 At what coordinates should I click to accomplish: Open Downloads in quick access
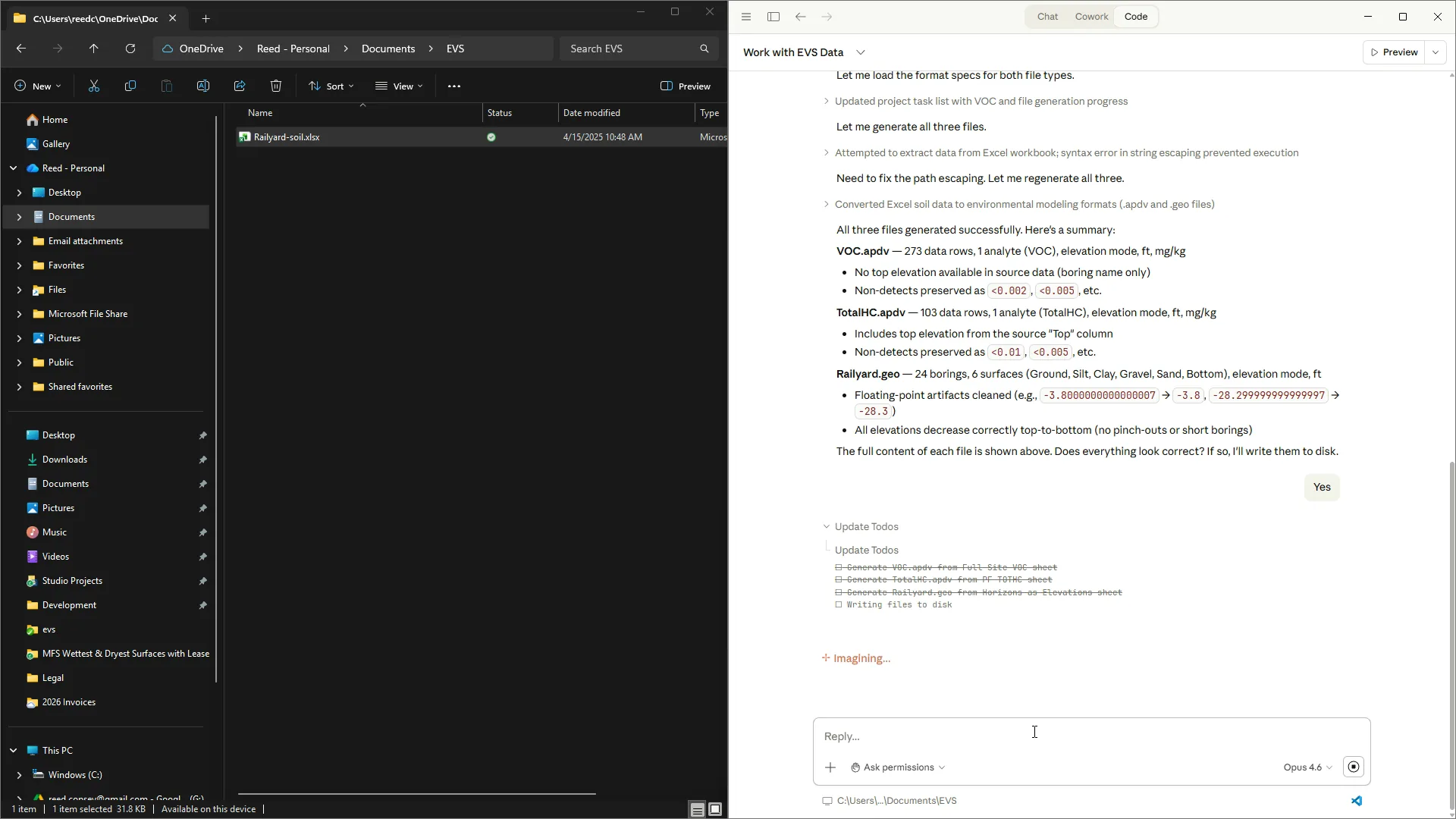(x=64, y=460)
